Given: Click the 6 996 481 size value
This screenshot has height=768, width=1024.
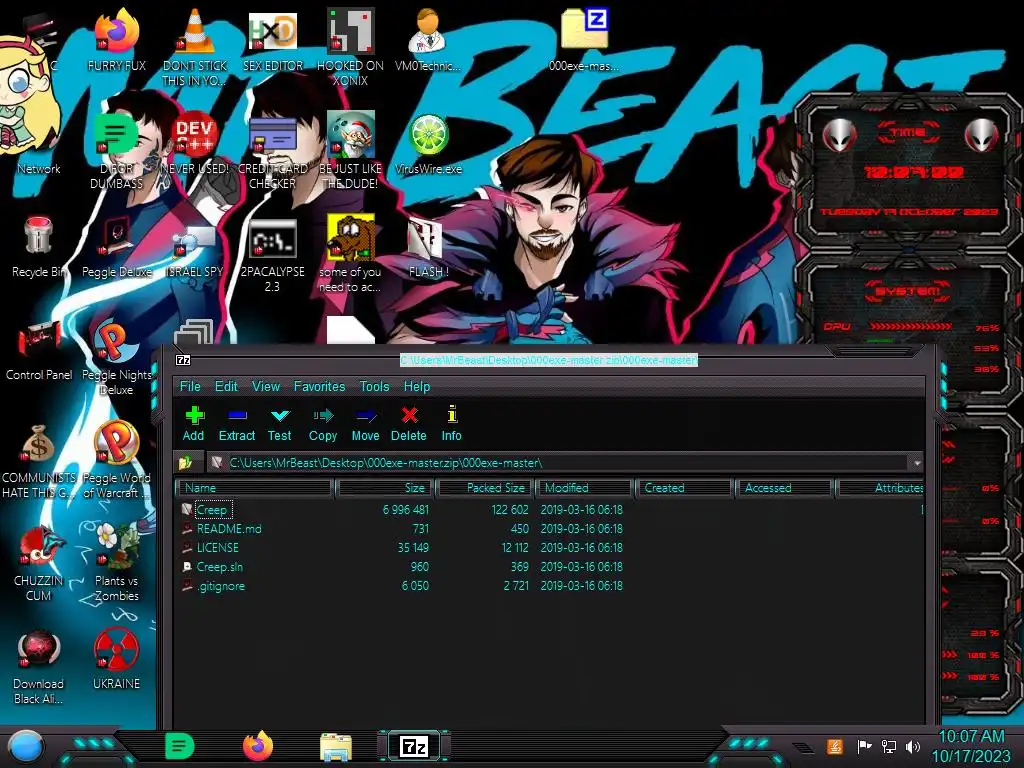Looking at the screenshot, I should click(406, 509).
